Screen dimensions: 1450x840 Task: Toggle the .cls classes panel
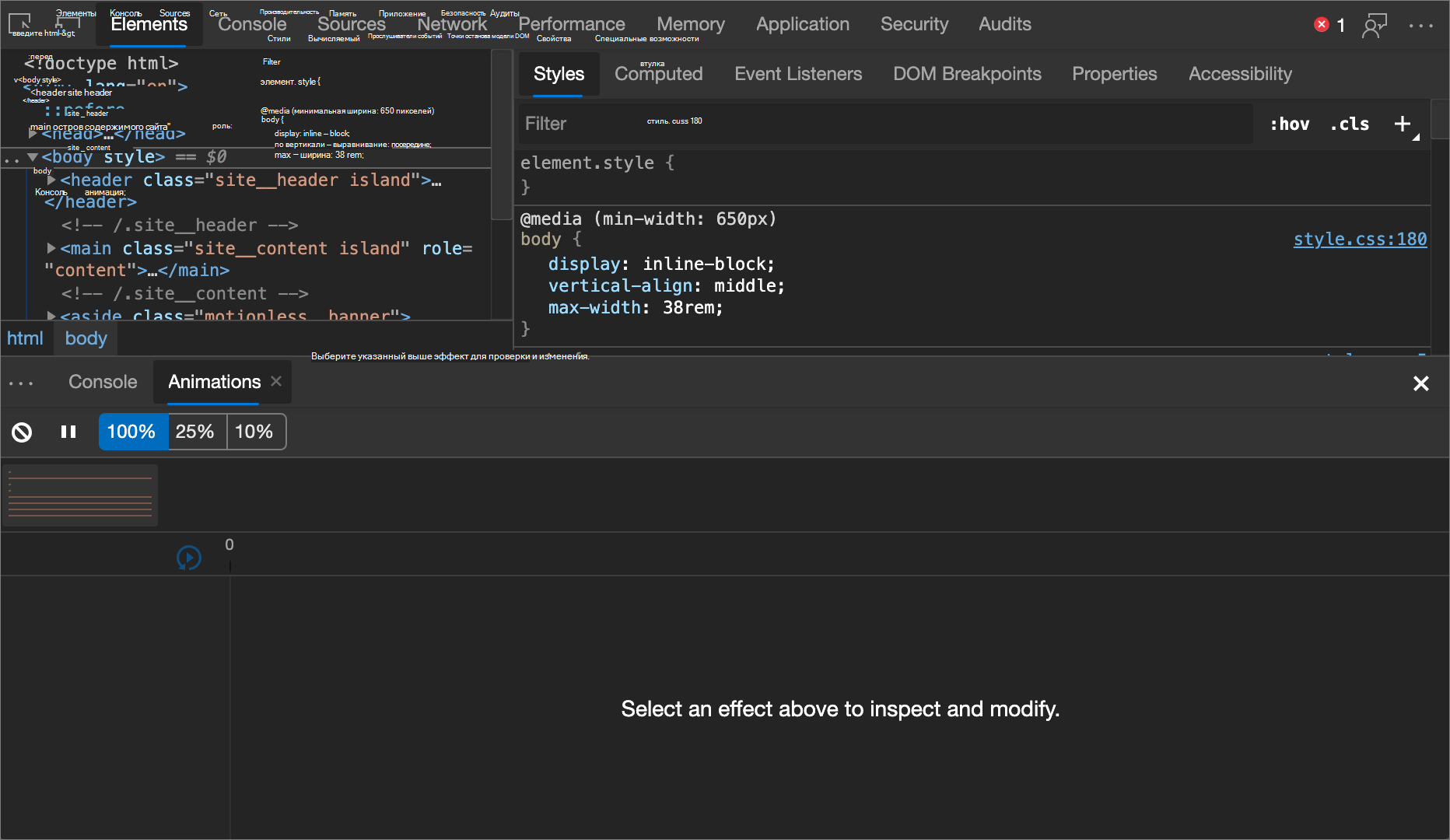pyautogui.click(x=1350, y=124)
